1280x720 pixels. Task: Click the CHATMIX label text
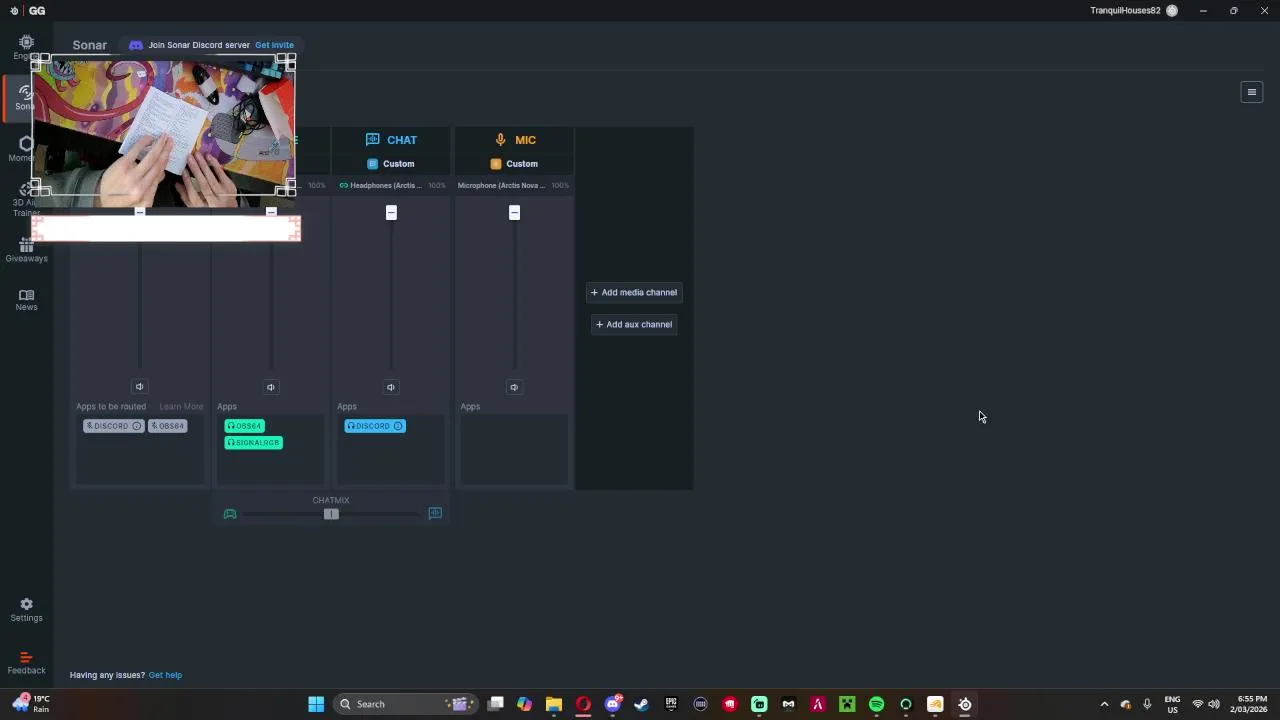[330, 500]
